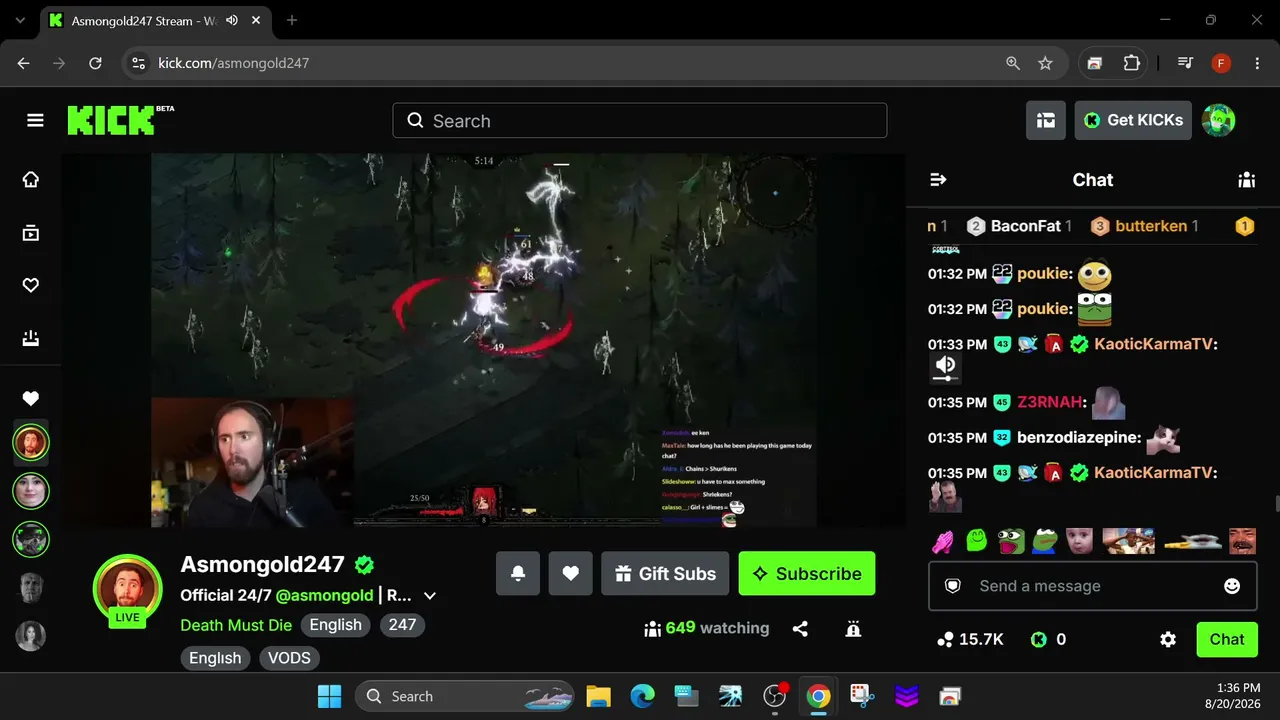1280x720 pixels.
Task: Open KaoticKarmaTV profile from 01:33 PM message
Action: [x=1152, y=344]
